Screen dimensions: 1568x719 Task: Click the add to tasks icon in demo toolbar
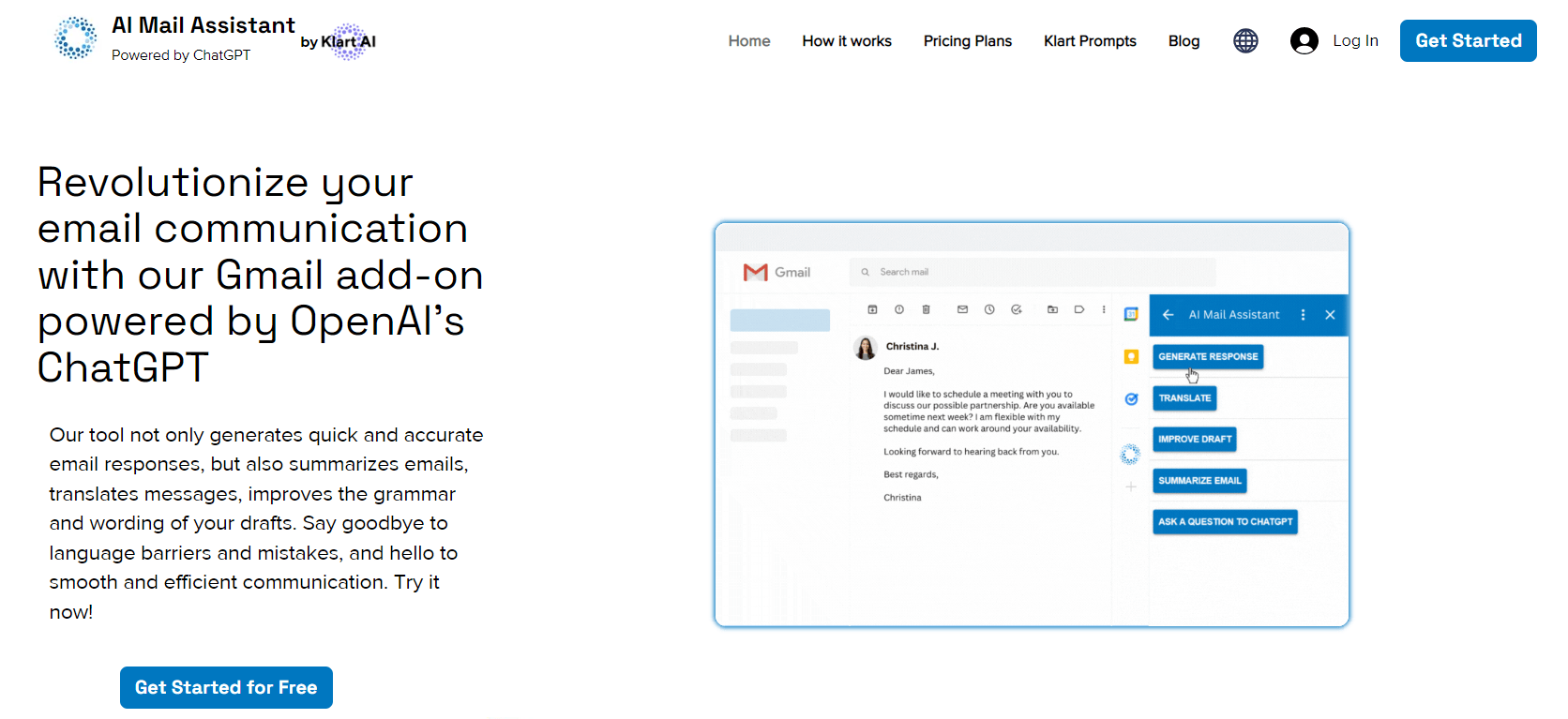click(x=1017, y=309)
